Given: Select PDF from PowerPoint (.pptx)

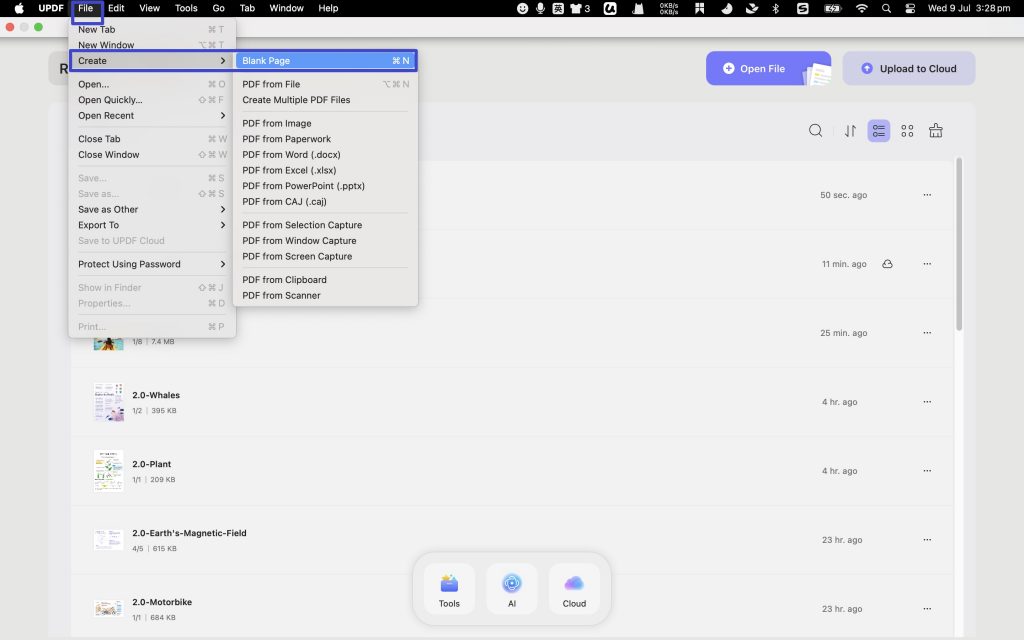Looking at the screenshot, I should [x=325, y=186].
